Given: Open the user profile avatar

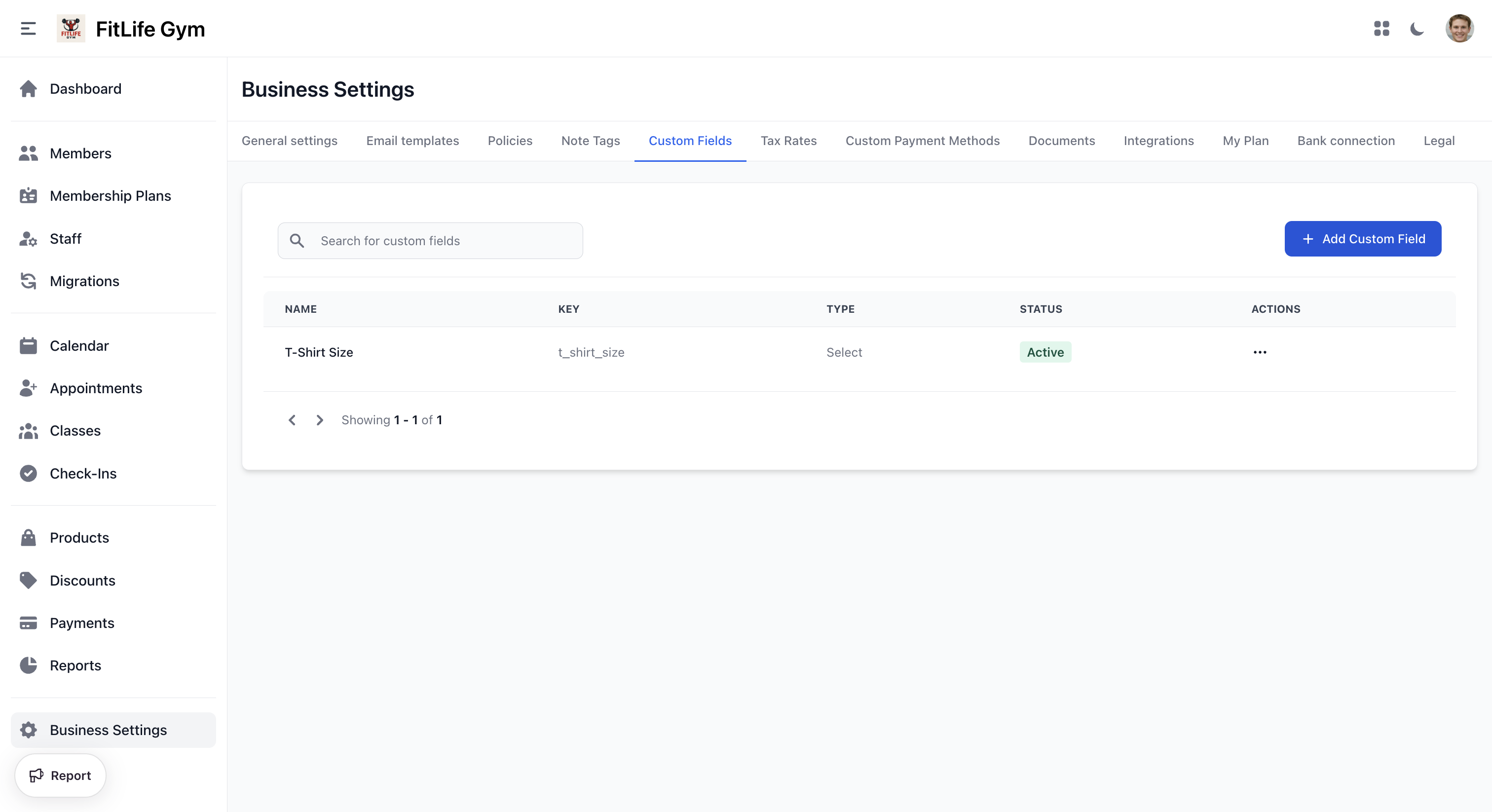Looking at the screenshot, I should (x=1459, y=28).
